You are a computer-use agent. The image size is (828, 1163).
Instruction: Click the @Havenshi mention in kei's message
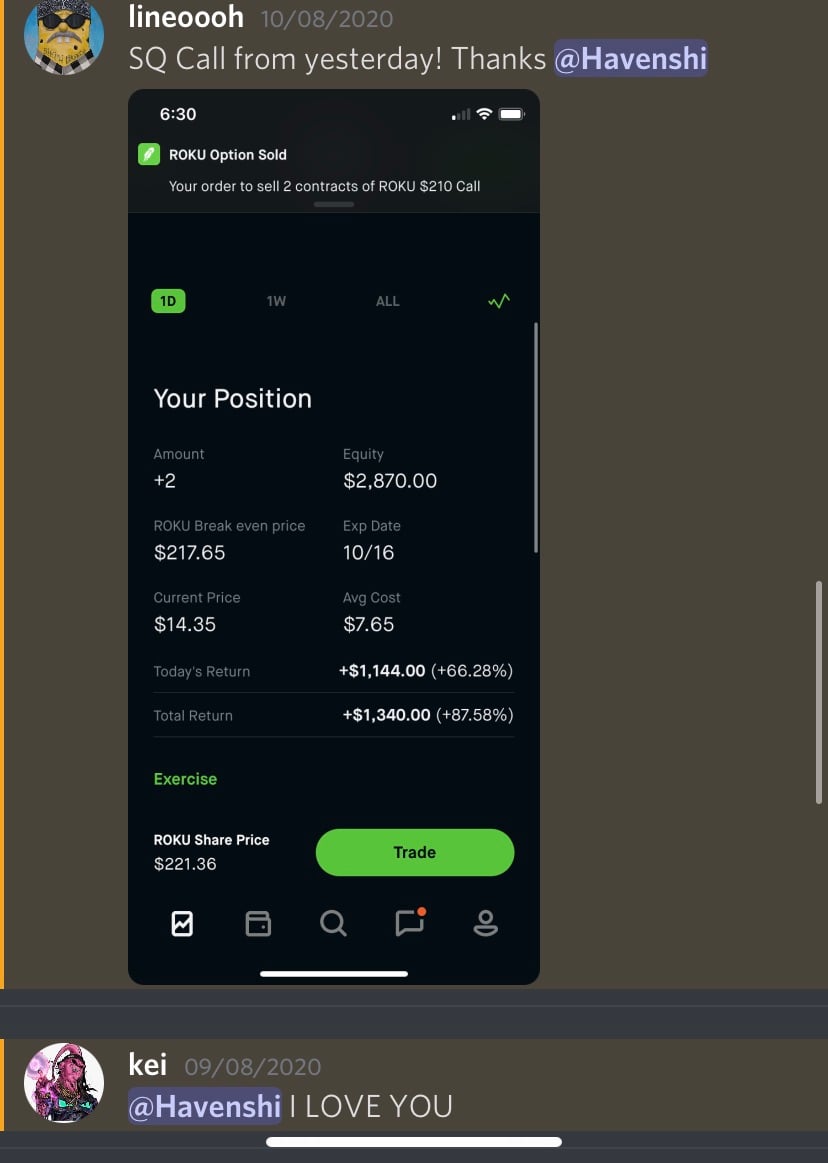[205, 1106]
